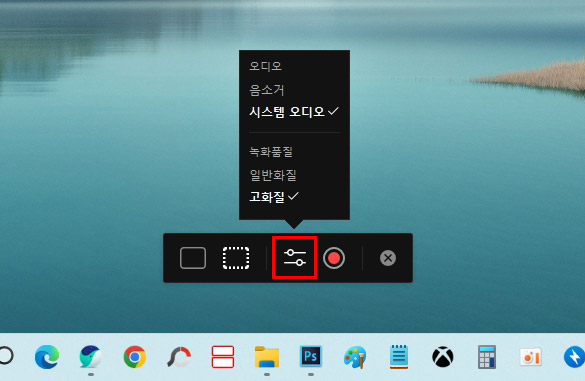Select 일반화질 recording quality
Screen dimensions: 585x381
(273, 175)
